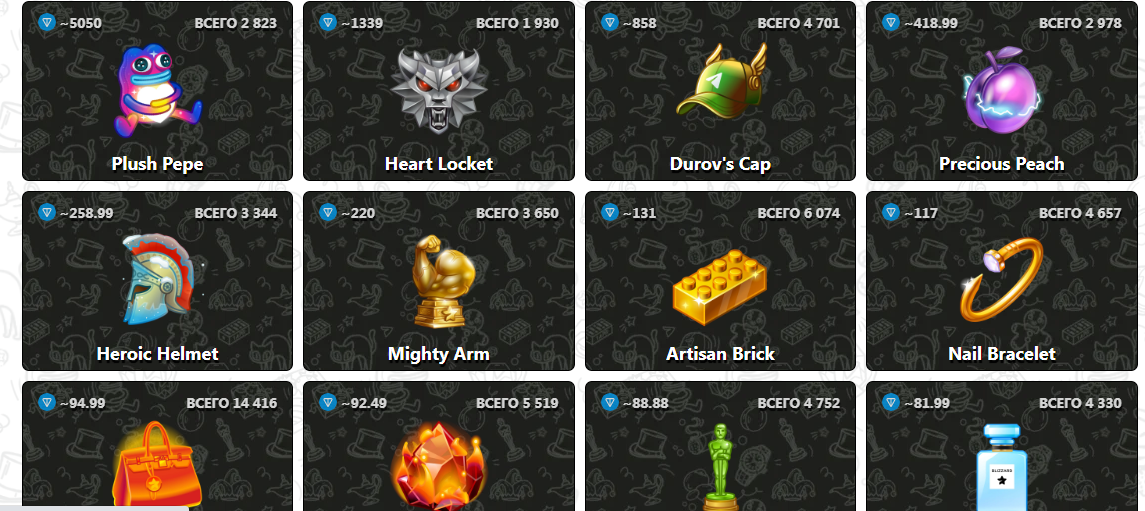Click the Precious Peach purple fruit icon
The image size is (1145, 511).
point(1000,91)
